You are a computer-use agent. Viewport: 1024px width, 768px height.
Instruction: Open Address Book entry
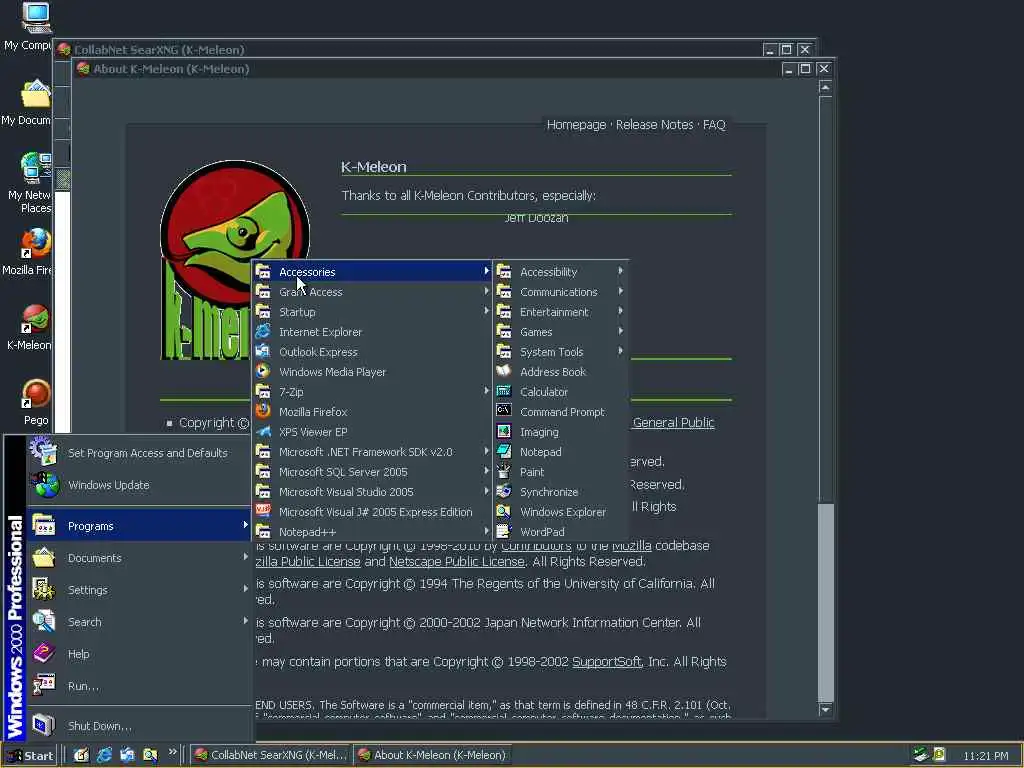[560, 372]
